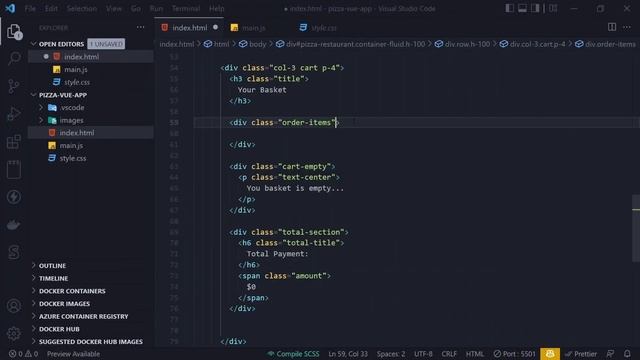This screenshot has height=360, width=640.
Task: Open the Extensions view icon
Action: (14, 142)
